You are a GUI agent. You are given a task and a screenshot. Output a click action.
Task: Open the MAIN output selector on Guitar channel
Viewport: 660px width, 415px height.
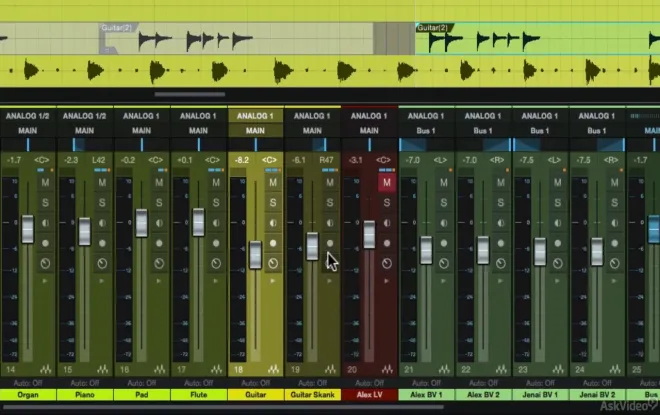coord(256,131)
